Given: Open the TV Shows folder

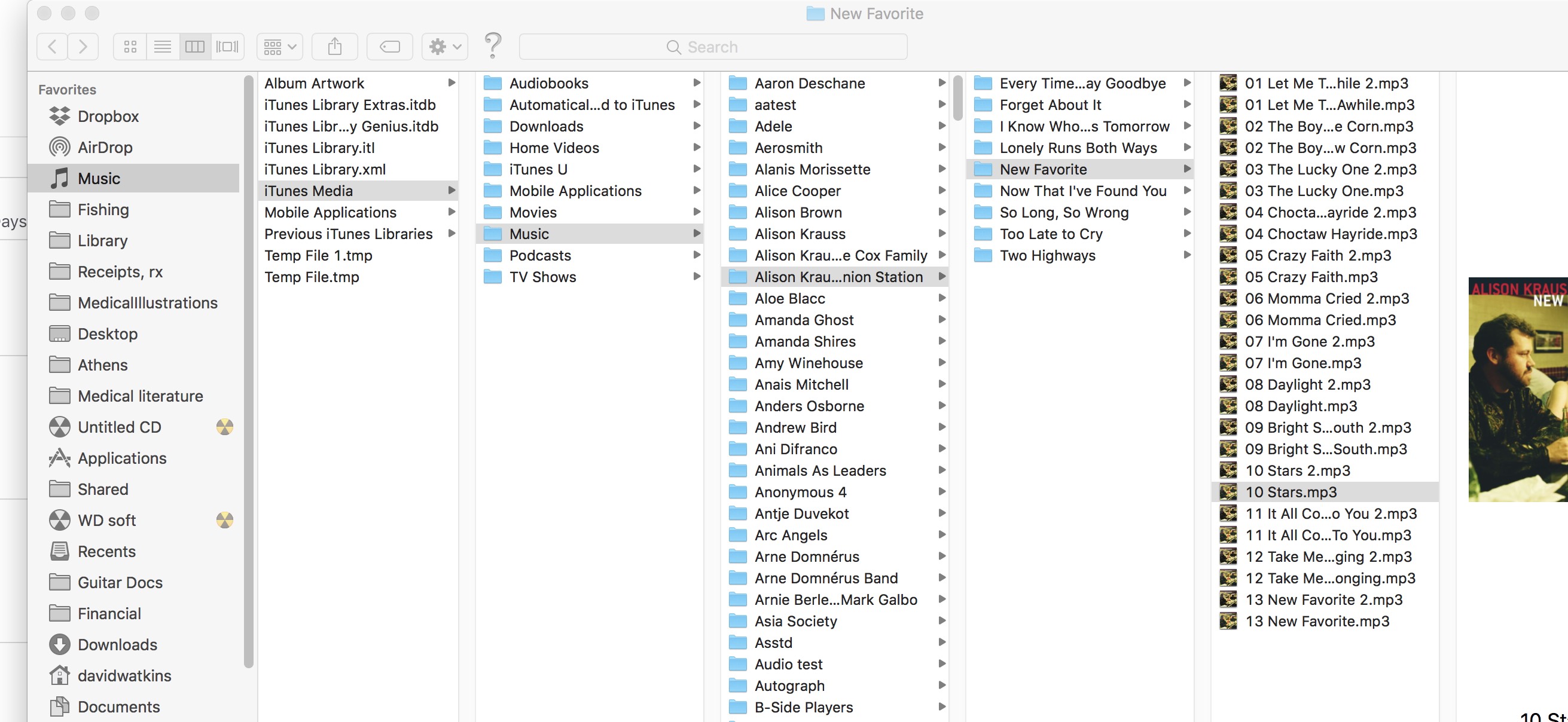Looking at the screenshot, I should (x=590, y=277).
